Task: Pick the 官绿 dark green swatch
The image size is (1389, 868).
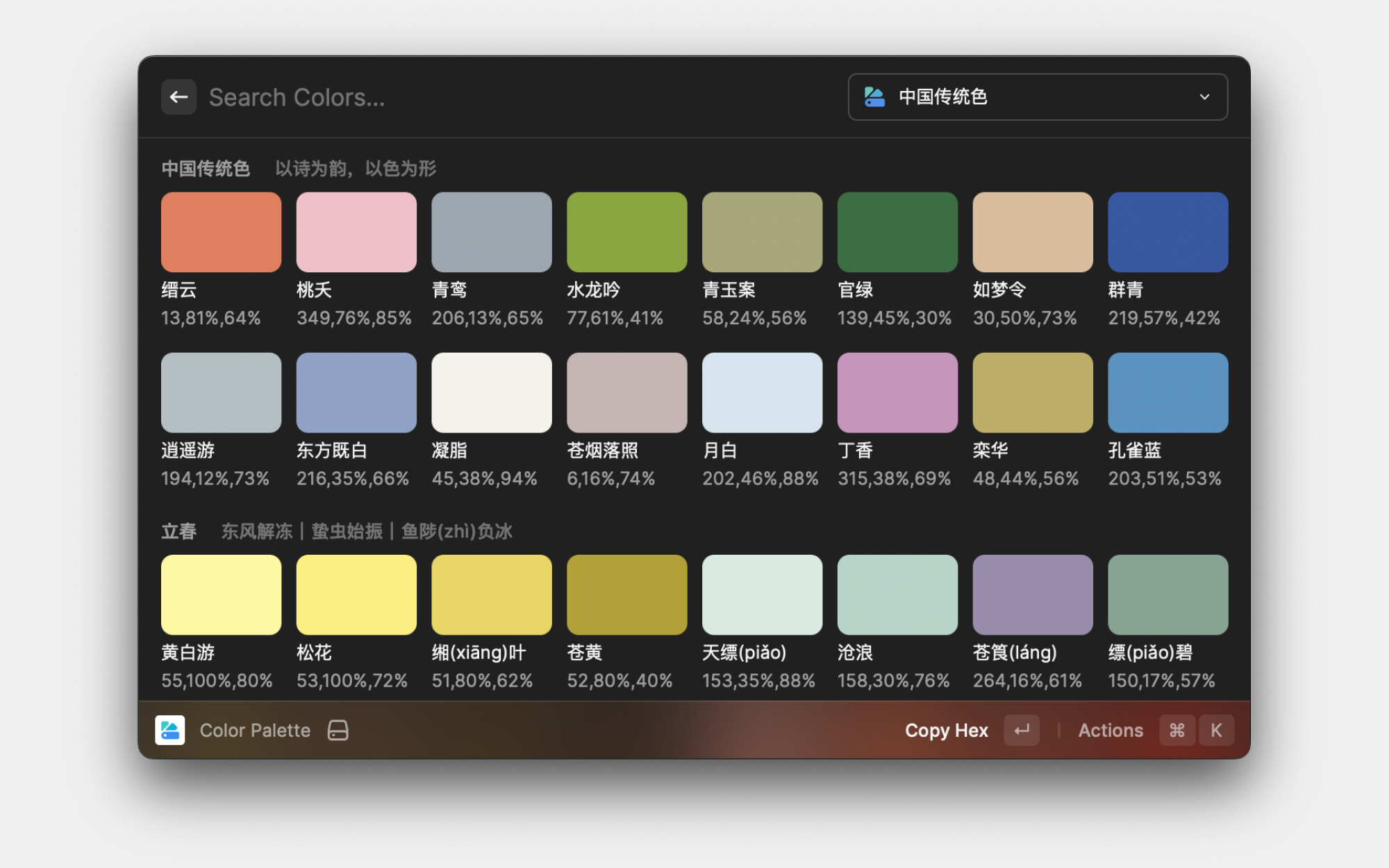Action: click(897, 232)
